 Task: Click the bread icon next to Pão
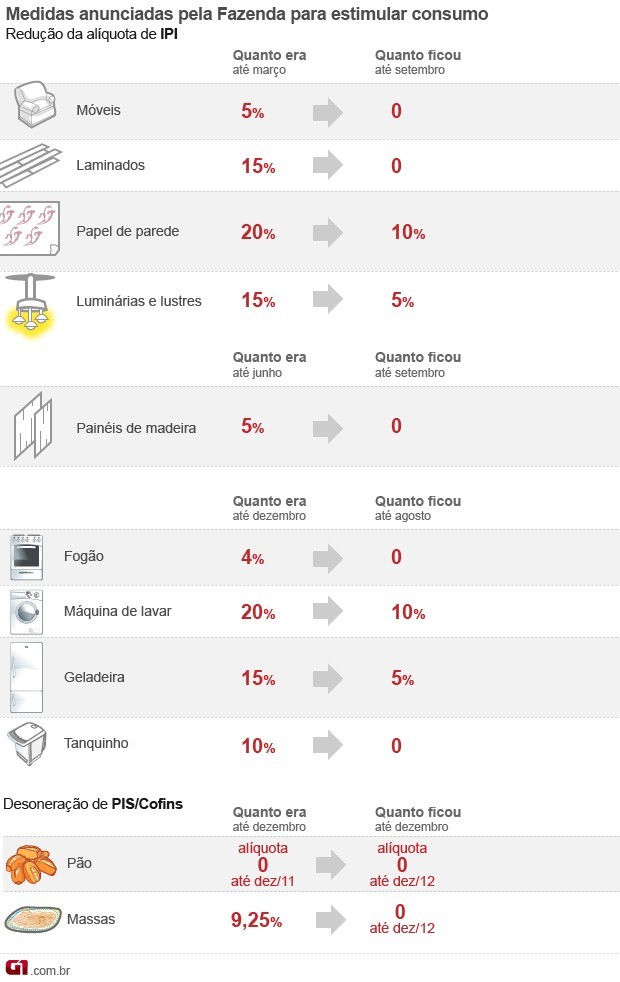(31, 864)
